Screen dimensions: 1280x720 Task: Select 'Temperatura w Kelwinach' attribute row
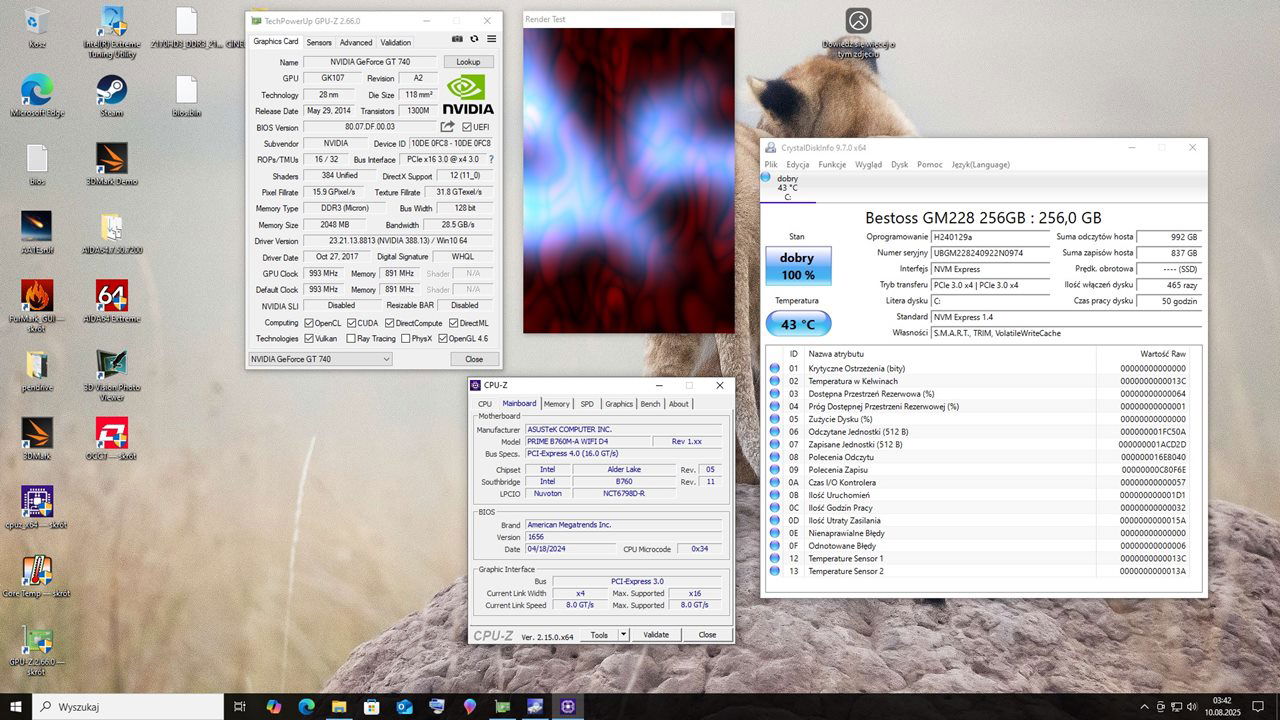983,381
